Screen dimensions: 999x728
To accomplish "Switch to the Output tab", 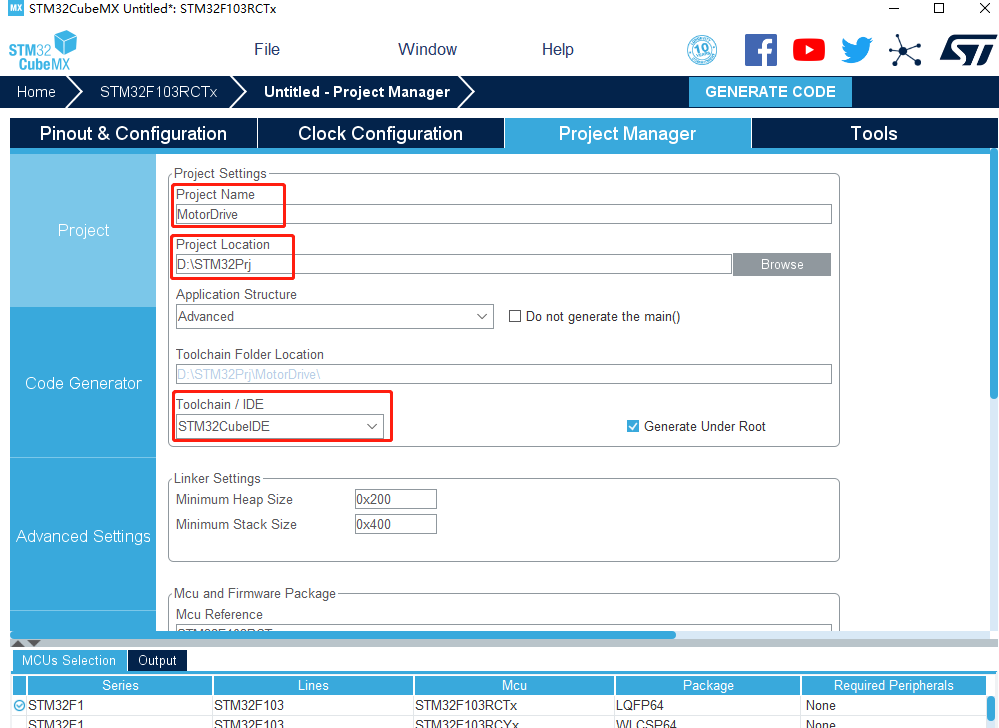I will click(157, 660).
